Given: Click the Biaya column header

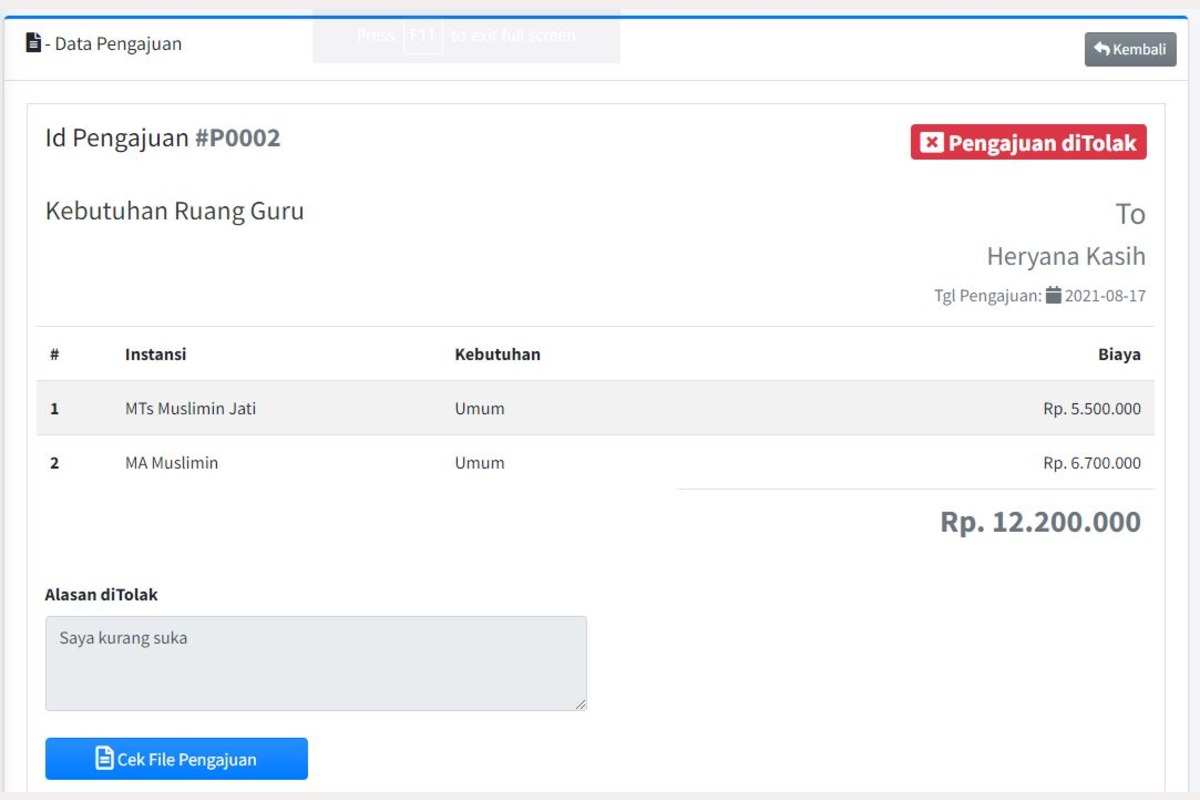Looking at the screenshot, I should point(1118,354).
